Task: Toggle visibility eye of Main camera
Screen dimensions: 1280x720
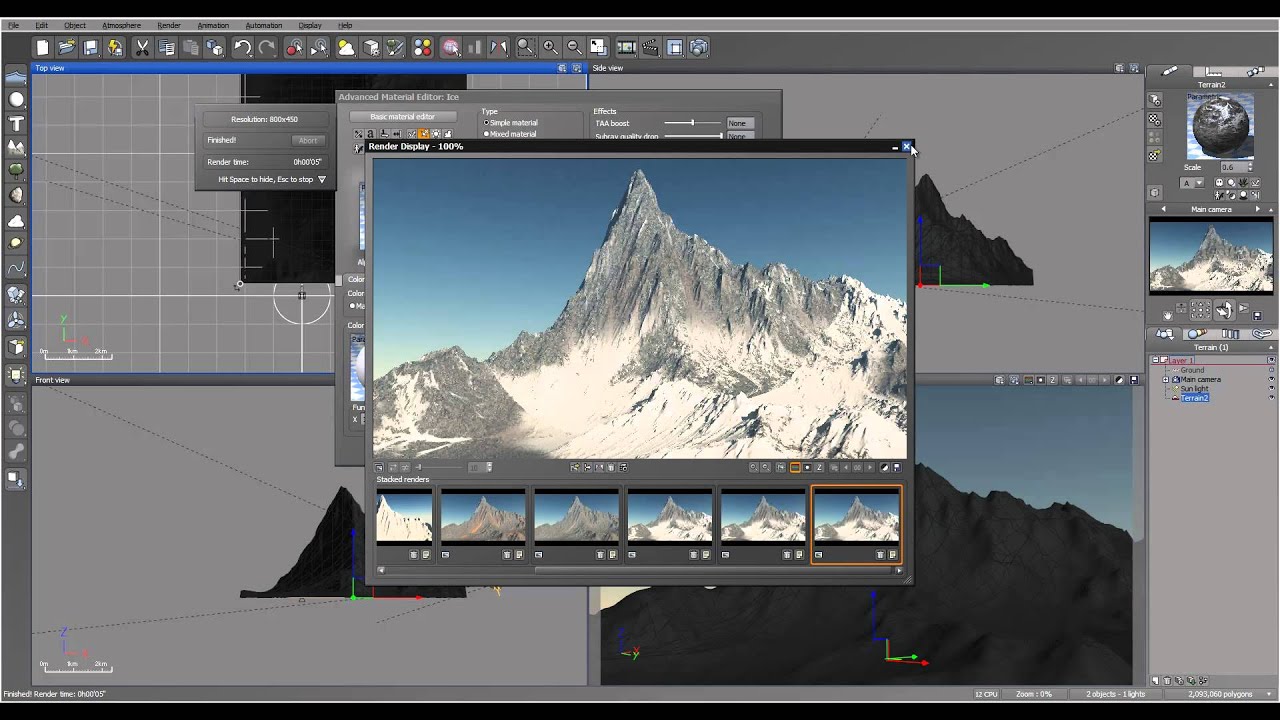Action: point(1272,380)
